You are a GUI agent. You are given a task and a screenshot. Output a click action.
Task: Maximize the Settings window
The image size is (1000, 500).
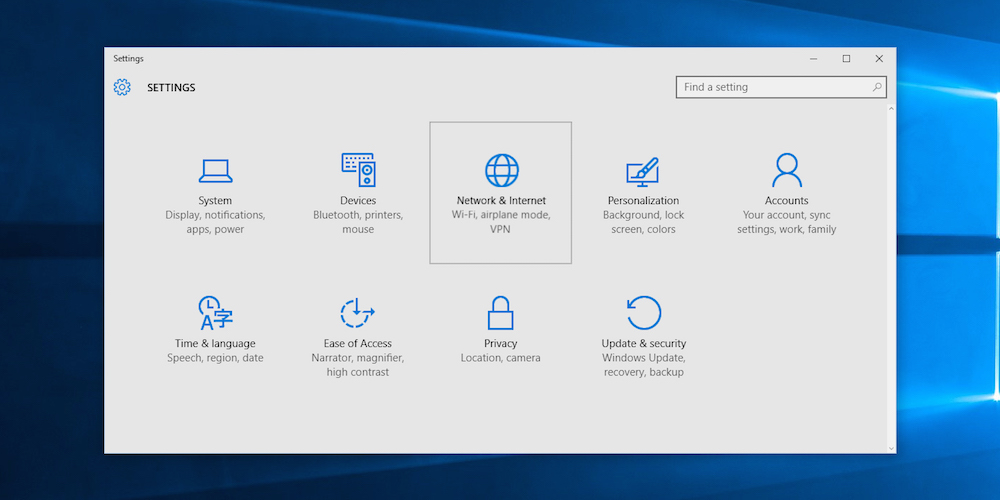click(x=846, y=59)
